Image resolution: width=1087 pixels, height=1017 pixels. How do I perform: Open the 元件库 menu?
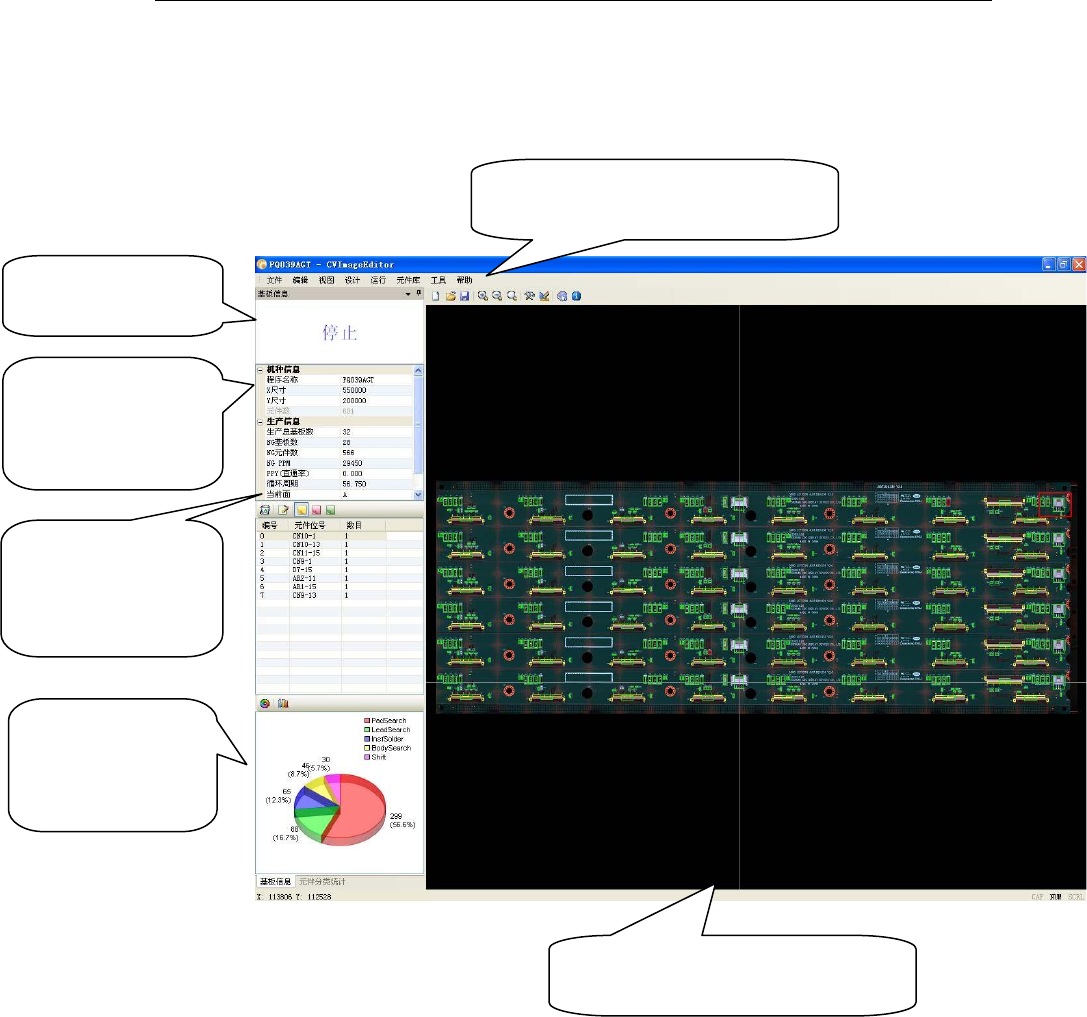click(408, 280)
